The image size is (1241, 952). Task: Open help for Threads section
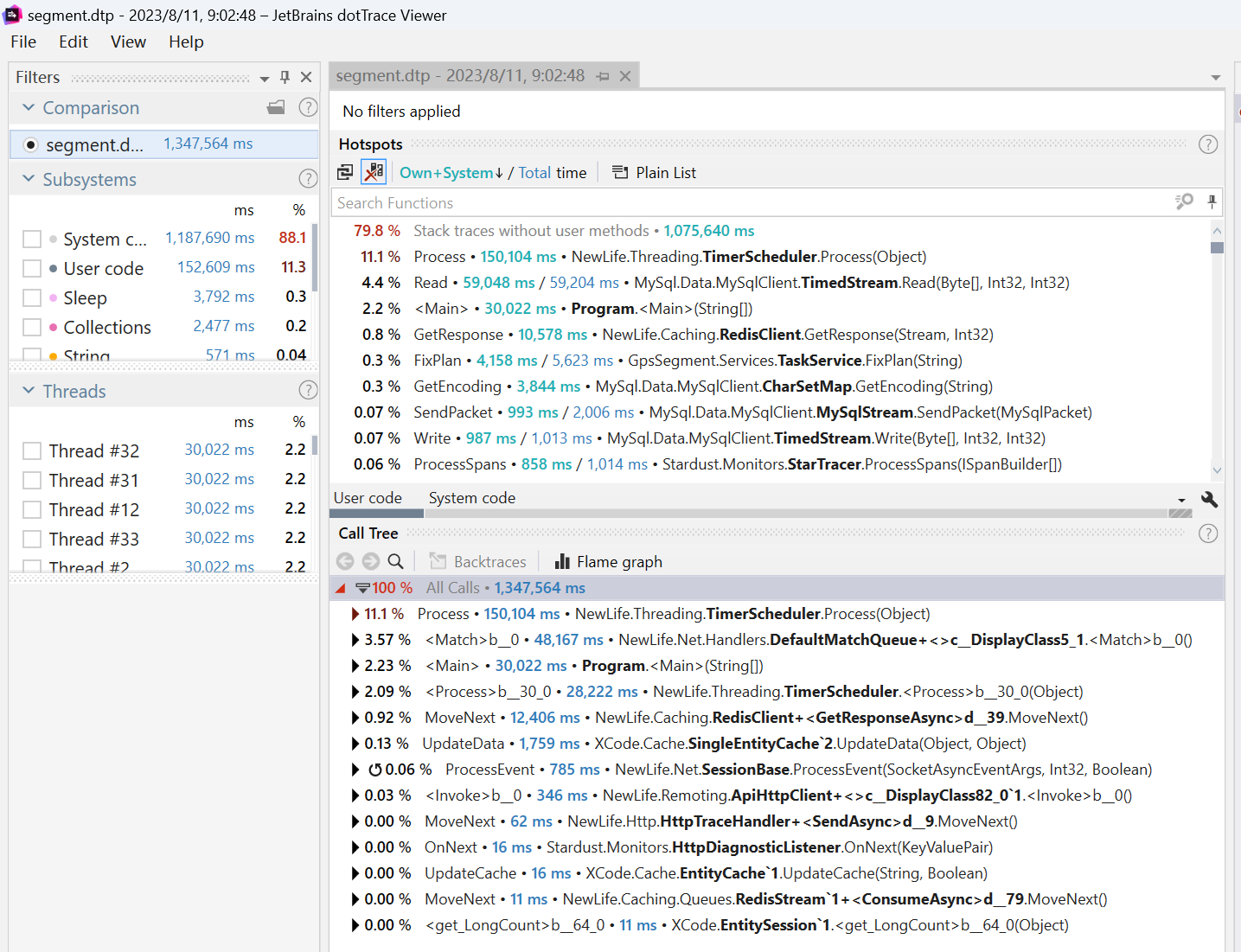[308, 390]
